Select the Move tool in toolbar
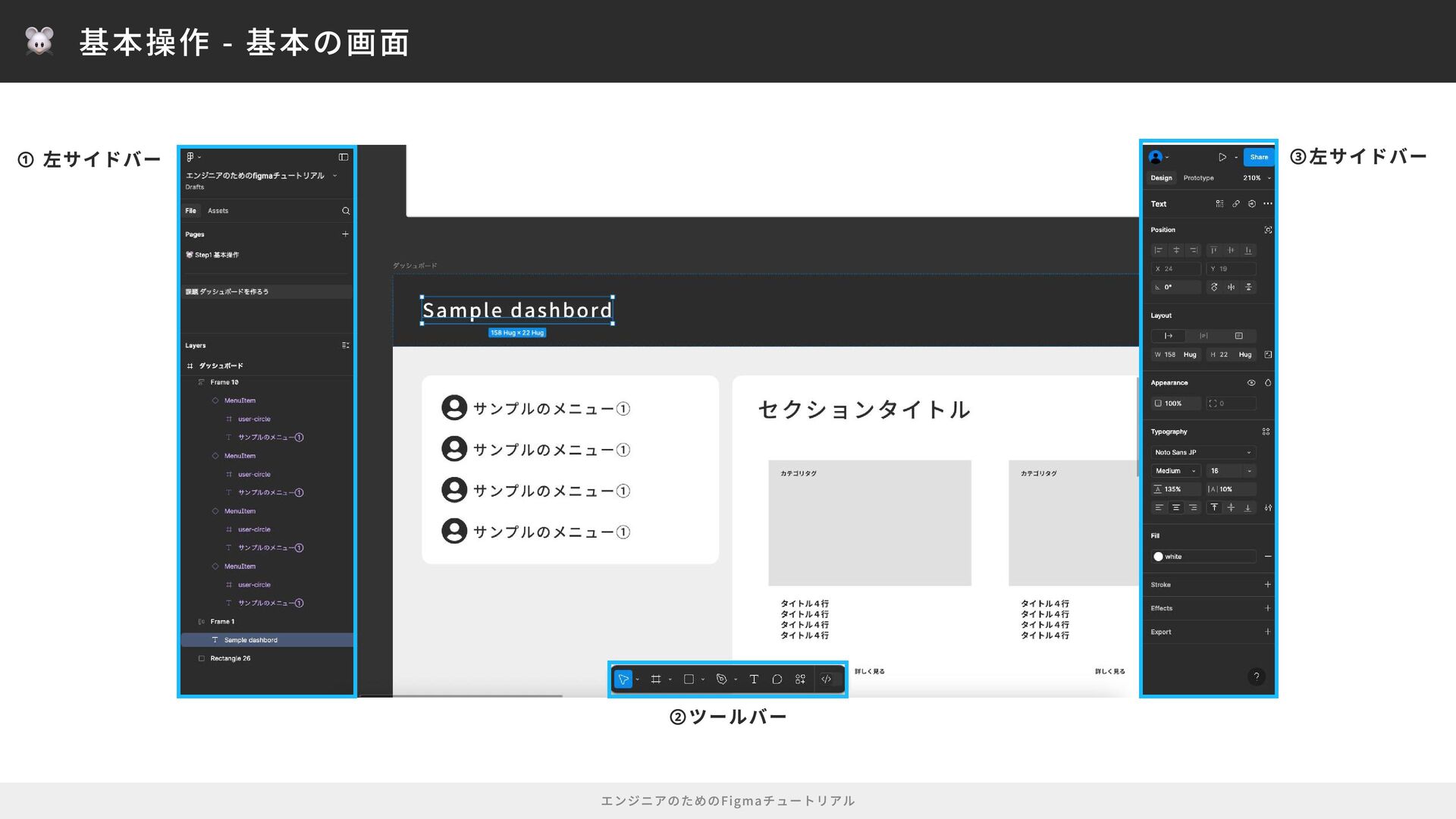The image size is (1456, 819). point(623,679)
